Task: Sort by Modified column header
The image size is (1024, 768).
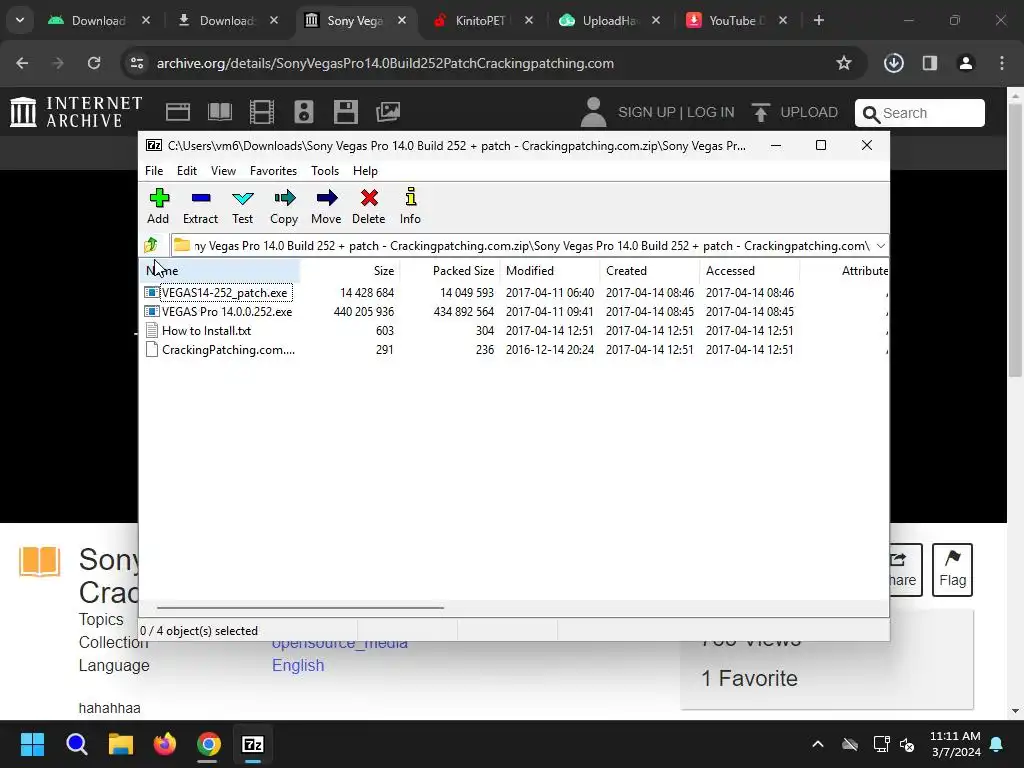Action: pos(550,270)
